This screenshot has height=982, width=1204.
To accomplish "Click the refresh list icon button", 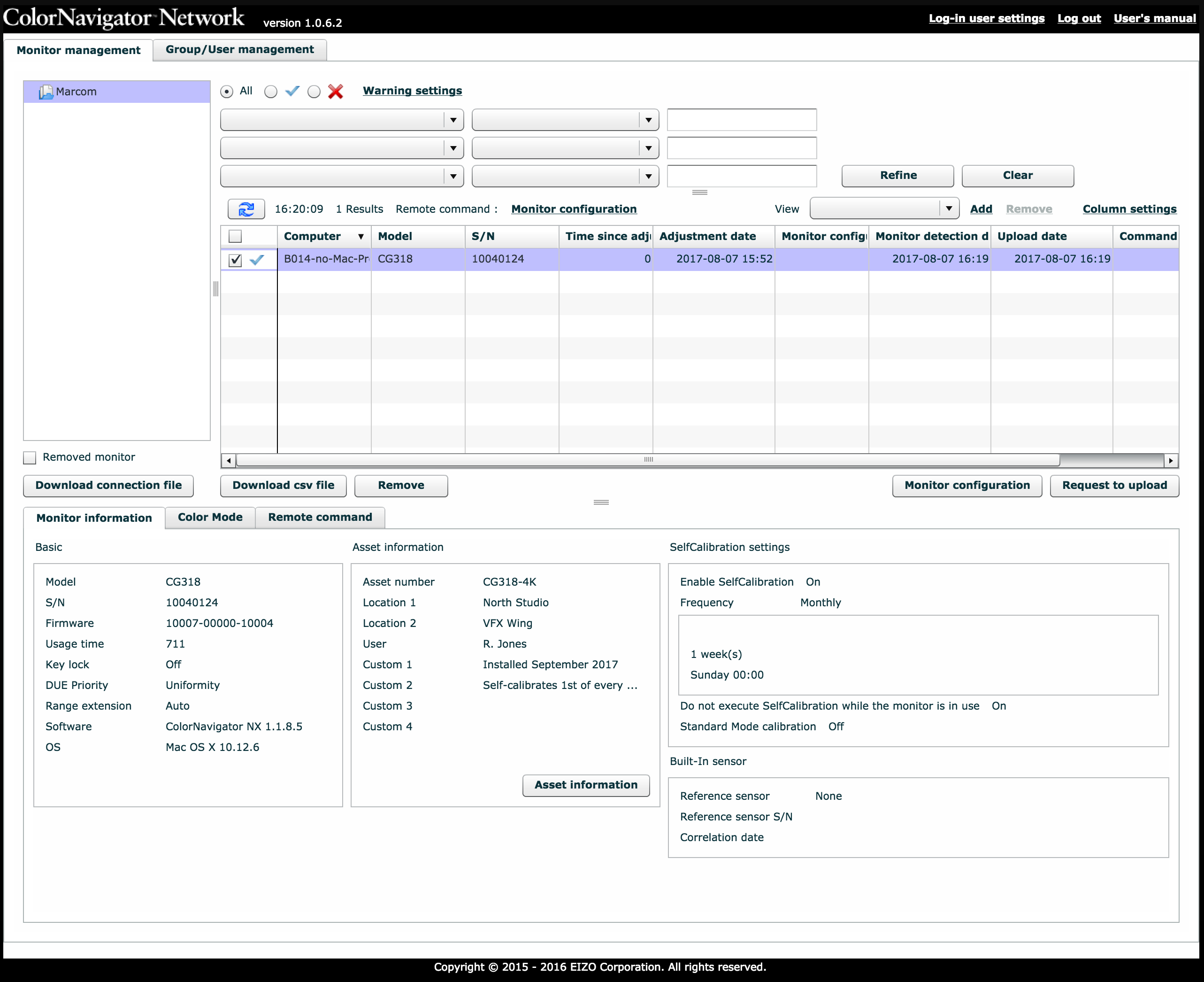I will point(246,209).
